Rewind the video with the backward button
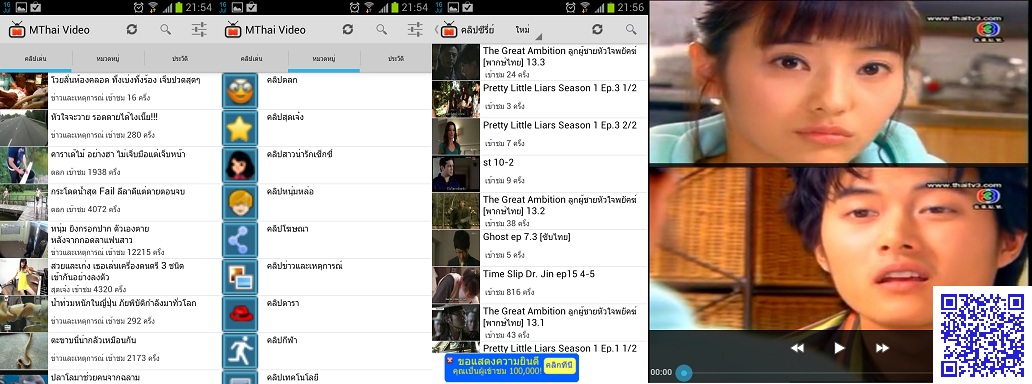The height and width of the screenshot is (384, 1032). tap(797, 348)
